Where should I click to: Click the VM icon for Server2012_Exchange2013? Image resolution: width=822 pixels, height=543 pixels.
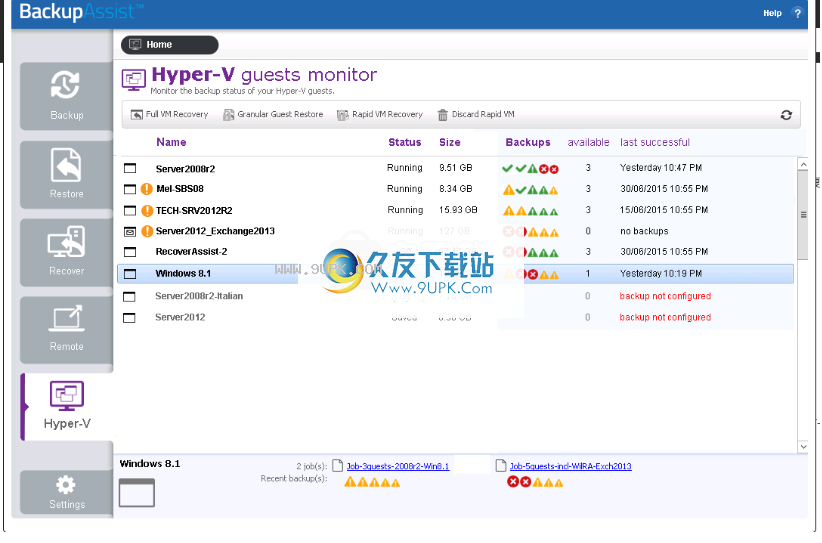pos(129,231)
